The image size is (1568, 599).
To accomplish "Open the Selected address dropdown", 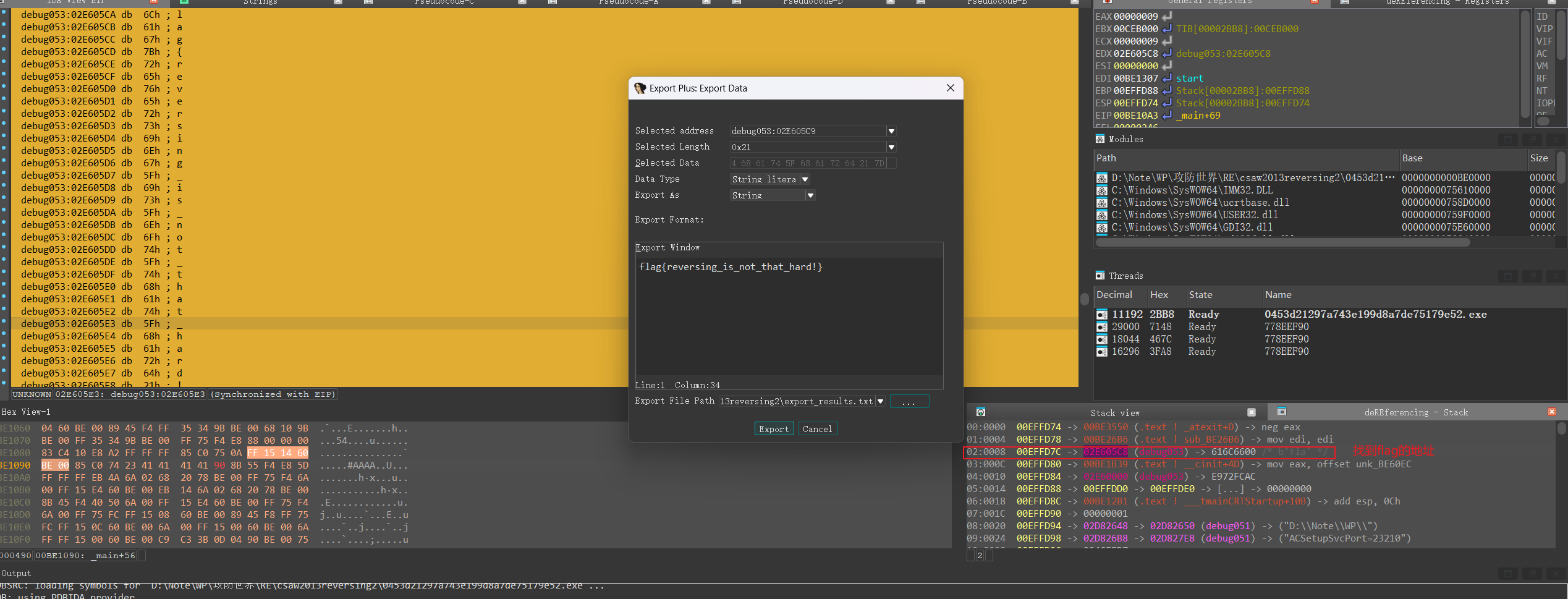I will click(891, 131).
